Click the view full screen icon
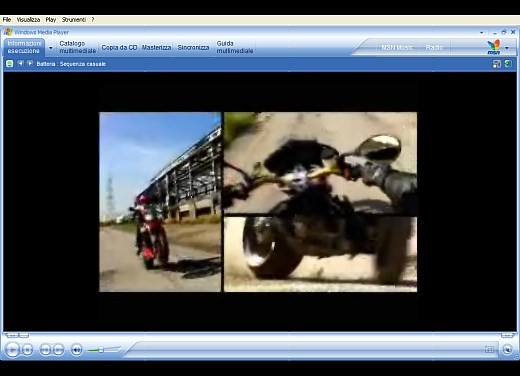This screenshot has width=520, height=376. (x=489, y=349)
